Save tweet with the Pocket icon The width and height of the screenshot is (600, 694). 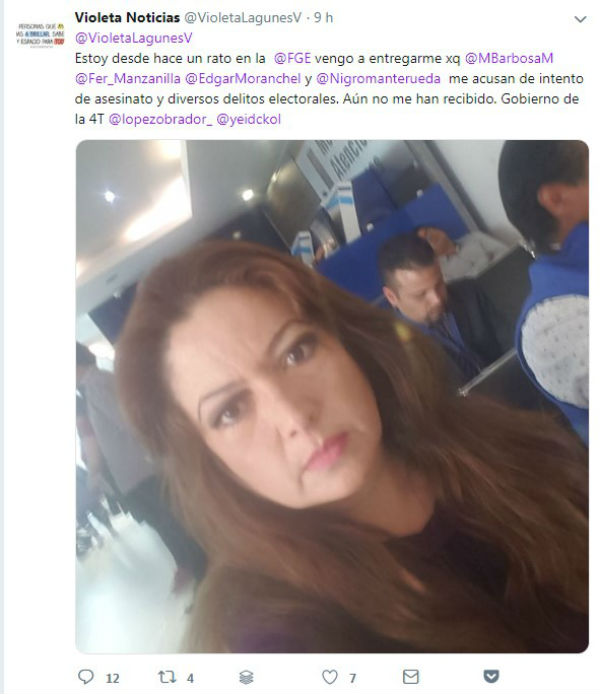491,676
